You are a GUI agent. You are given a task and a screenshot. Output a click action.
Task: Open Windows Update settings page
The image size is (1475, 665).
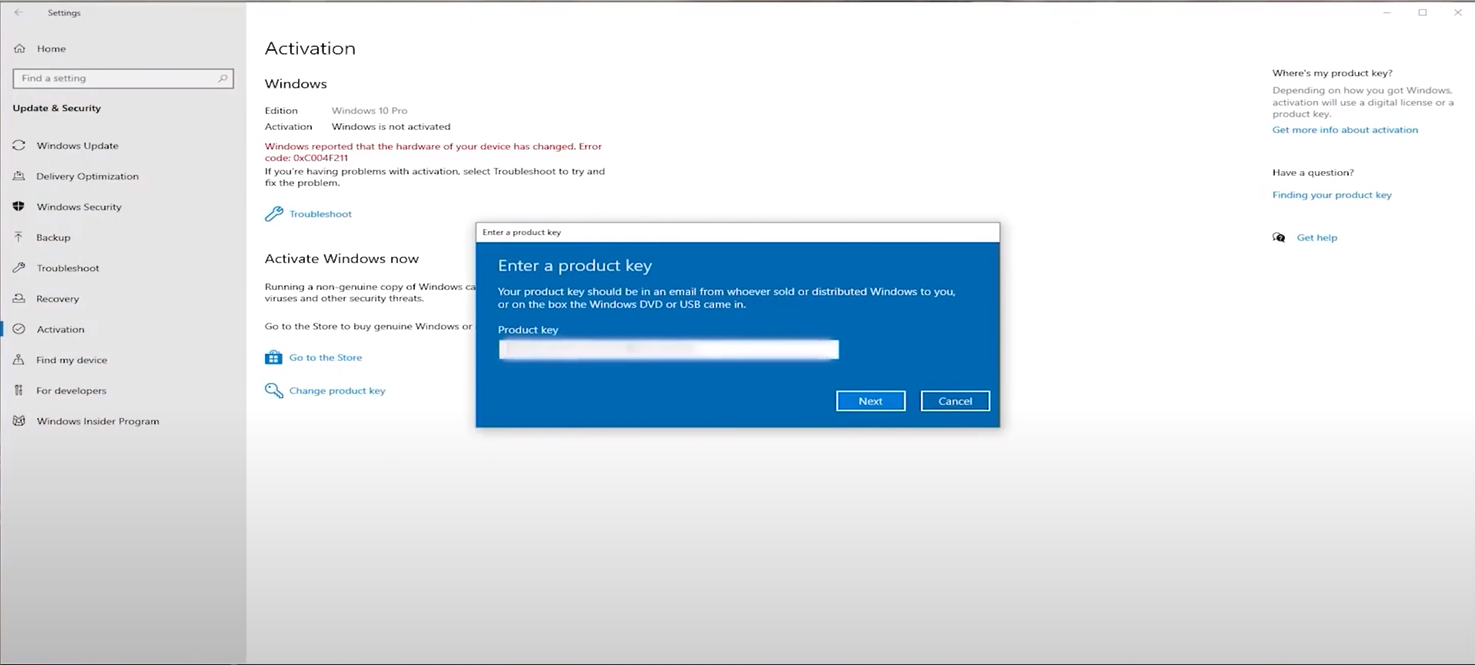(x=78, y=145)
